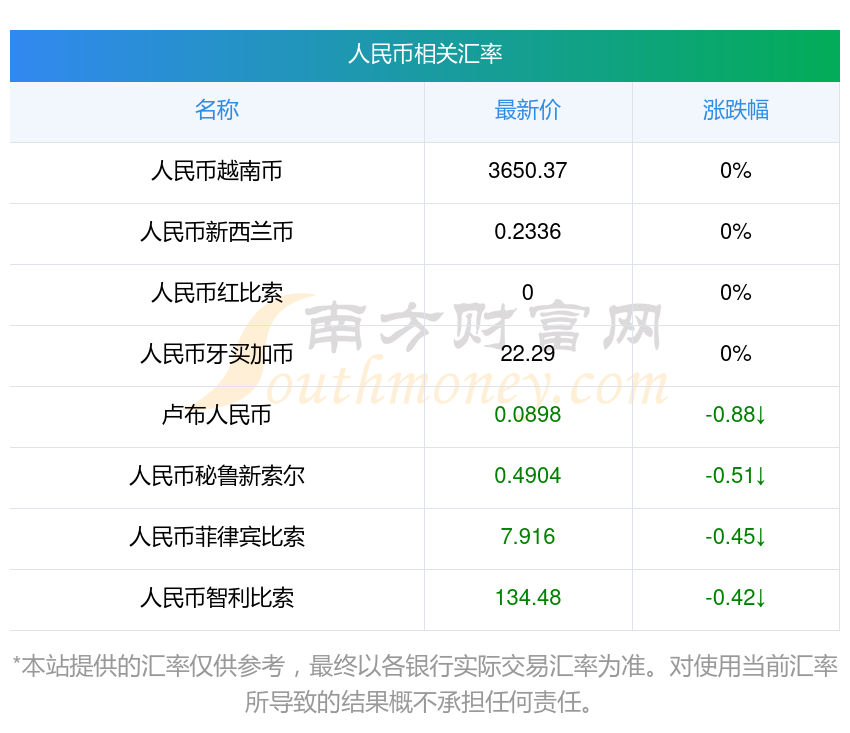Select the 人民币牙买加币 row name
This screenshot has height=733, width=850.
217,354
